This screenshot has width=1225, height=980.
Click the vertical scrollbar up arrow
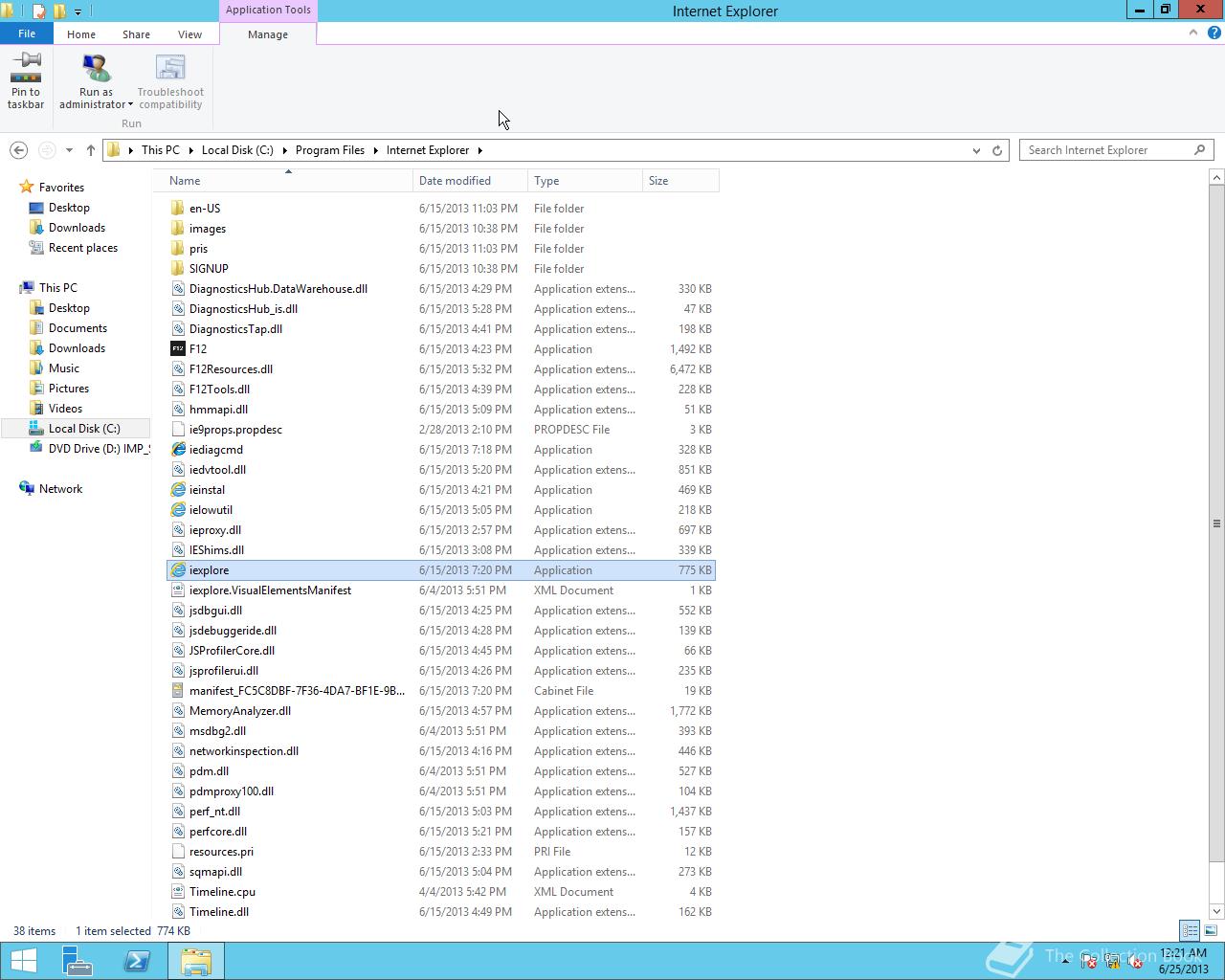click(1216, 178)
